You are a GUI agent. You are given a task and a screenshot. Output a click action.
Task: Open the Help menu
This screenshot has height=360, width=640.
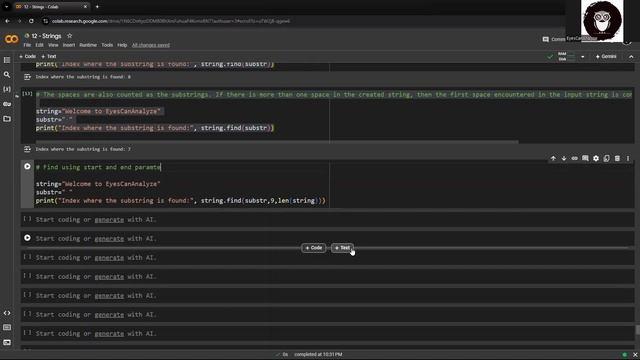[122, 45]
